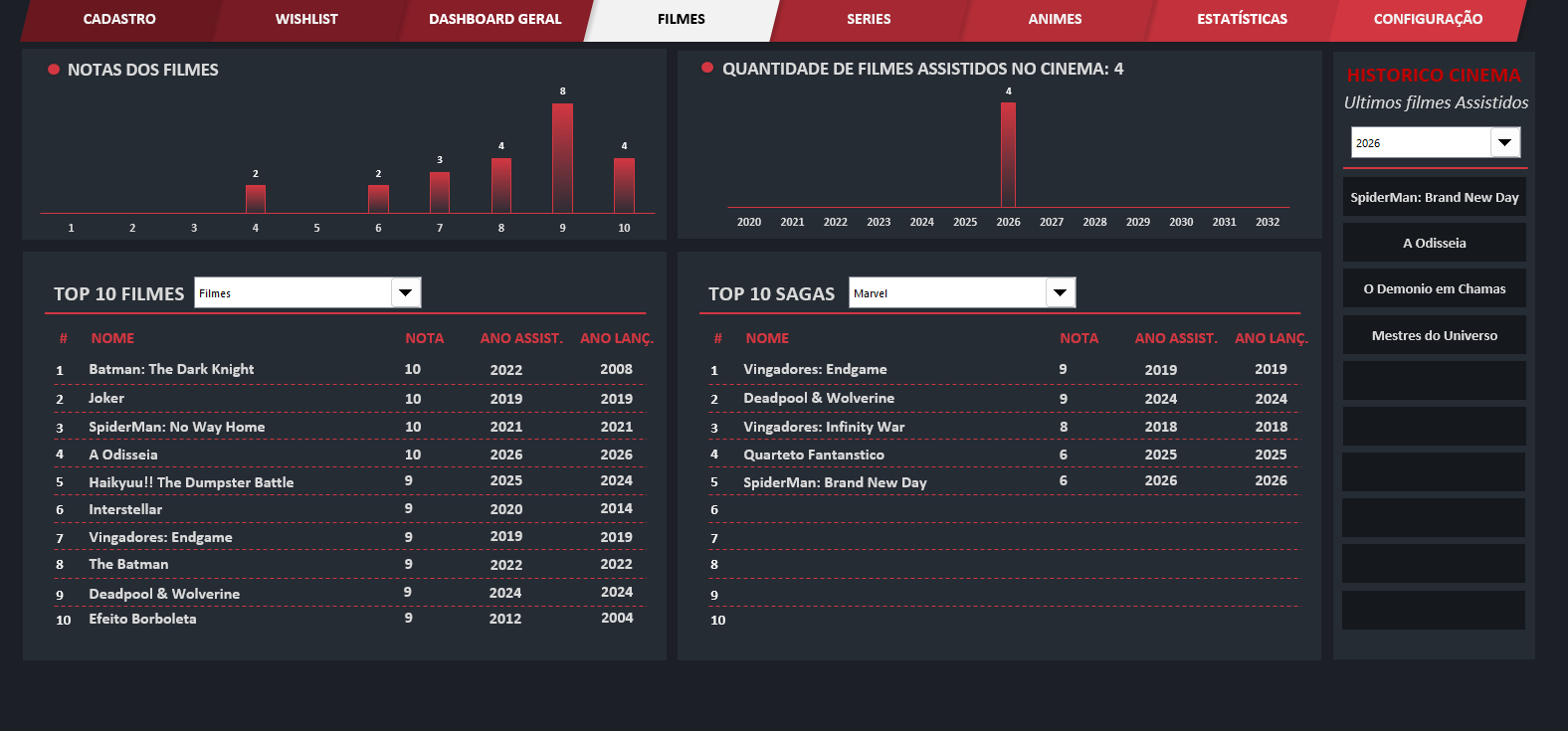Open the Series tab
1568x731 pixels.
(869, 19)
